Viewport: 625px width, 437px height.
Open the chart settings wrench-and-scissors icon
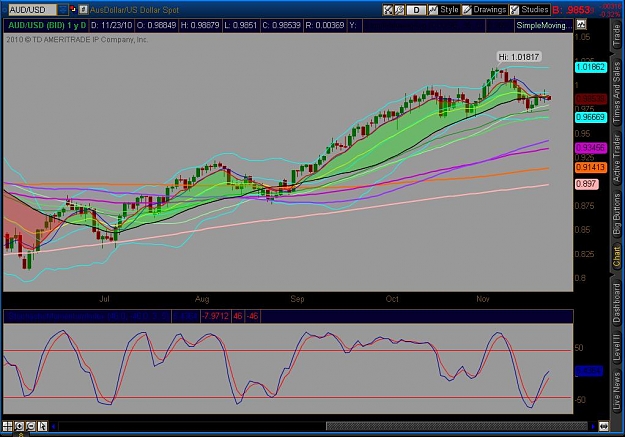[x=387, y=10]
